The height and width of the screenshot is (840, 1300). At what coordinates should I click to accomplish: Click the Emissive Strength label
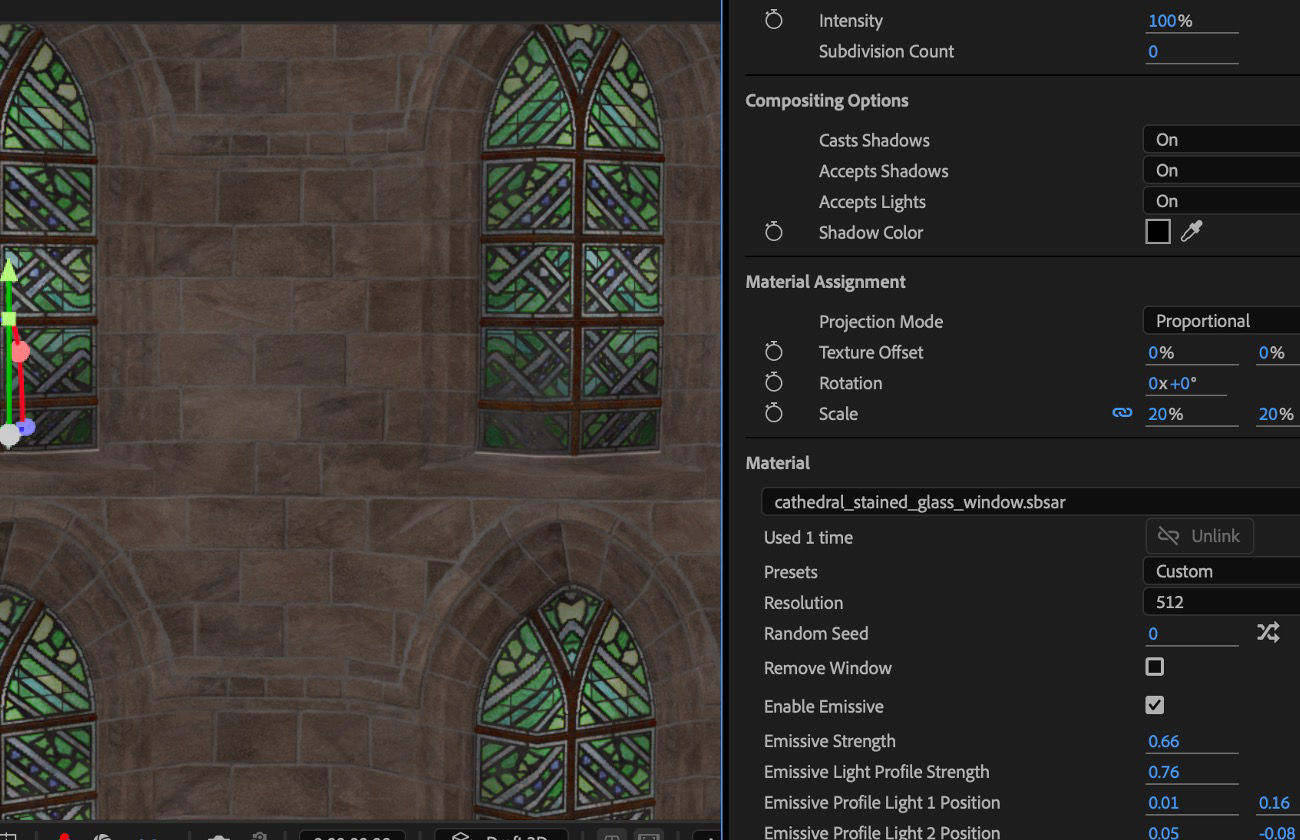830,741
